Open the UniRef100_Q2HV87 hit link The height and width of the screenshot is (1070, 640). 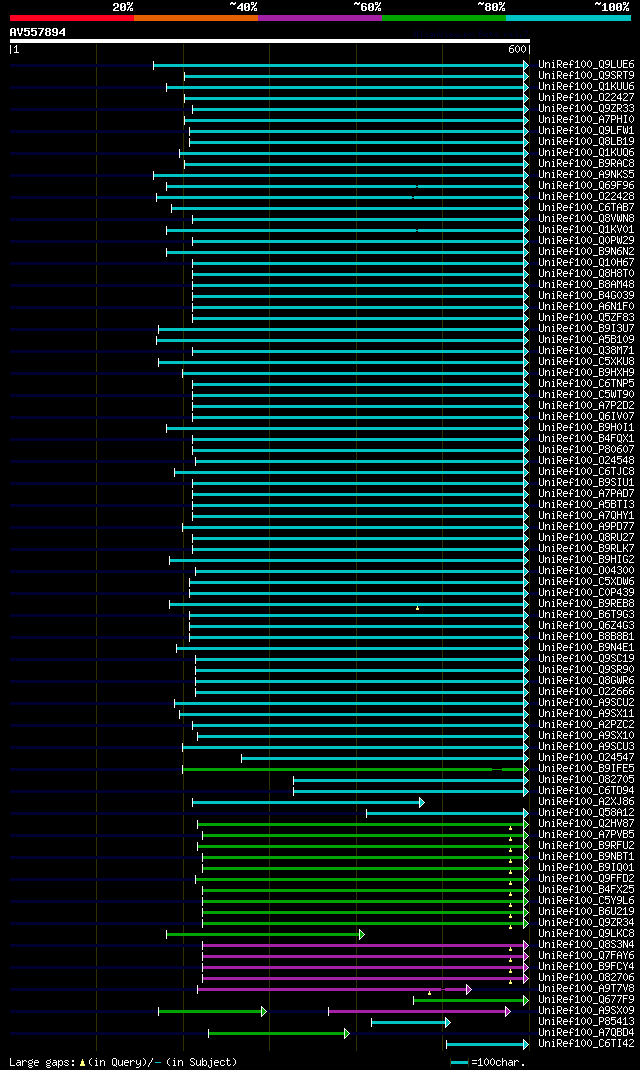pyautogui.click(x=586, y=824)
